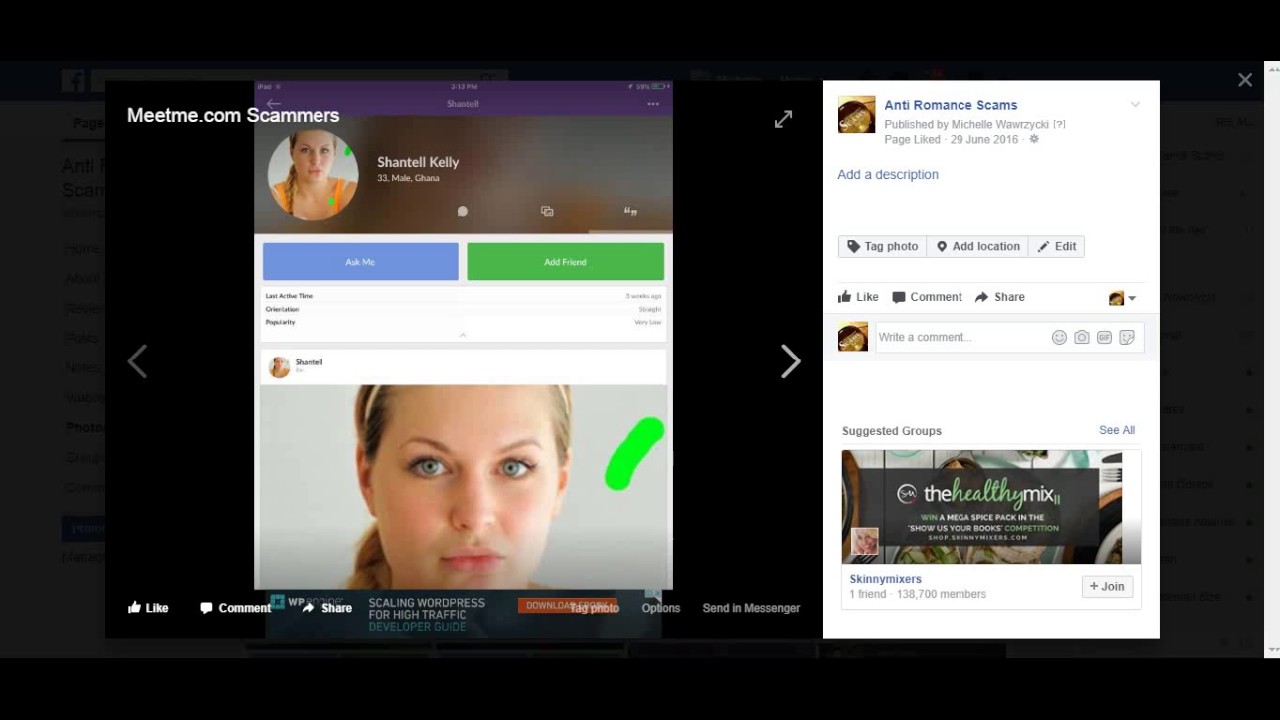
Task: Focus the Write a comment field
Action: coord(961,337)
